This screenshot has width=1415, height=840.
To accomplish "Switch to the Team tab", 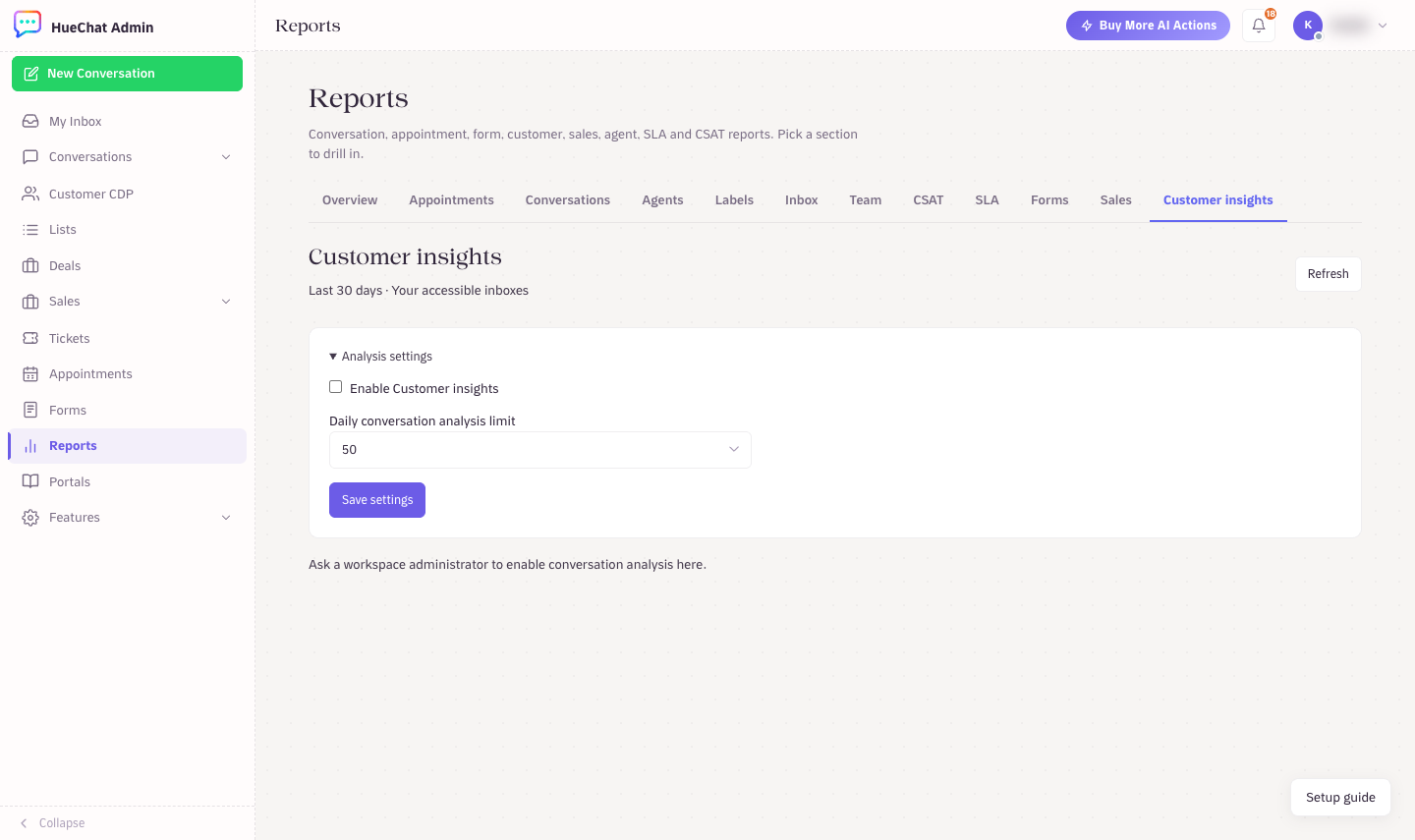I will 866,199.
